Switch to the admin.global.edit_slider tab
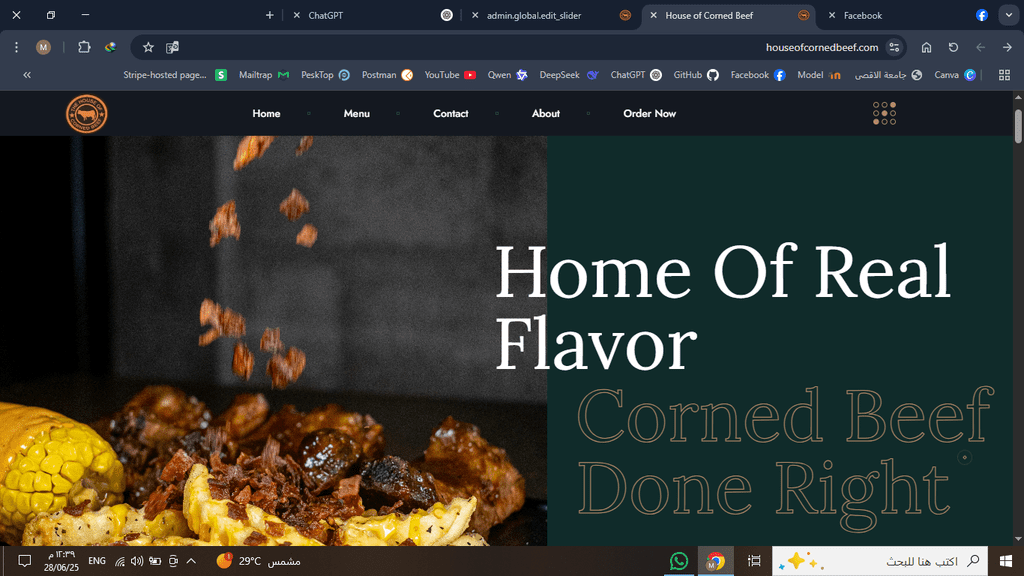The image size is (1024, 576). pos(551,15)
